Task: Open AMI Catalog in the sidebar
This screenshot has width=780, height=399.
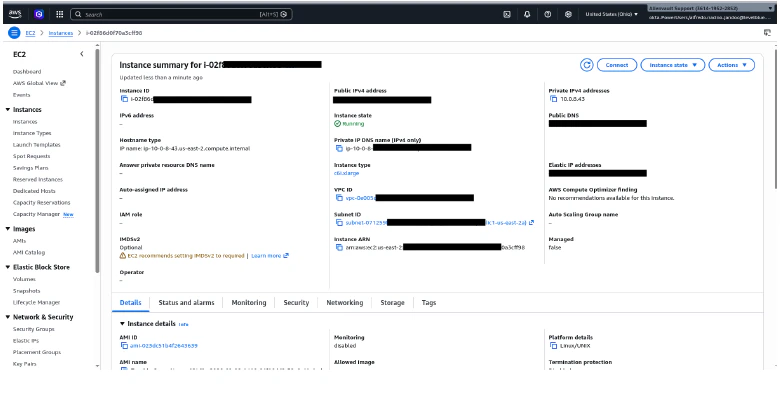Action: pos(29,252)
